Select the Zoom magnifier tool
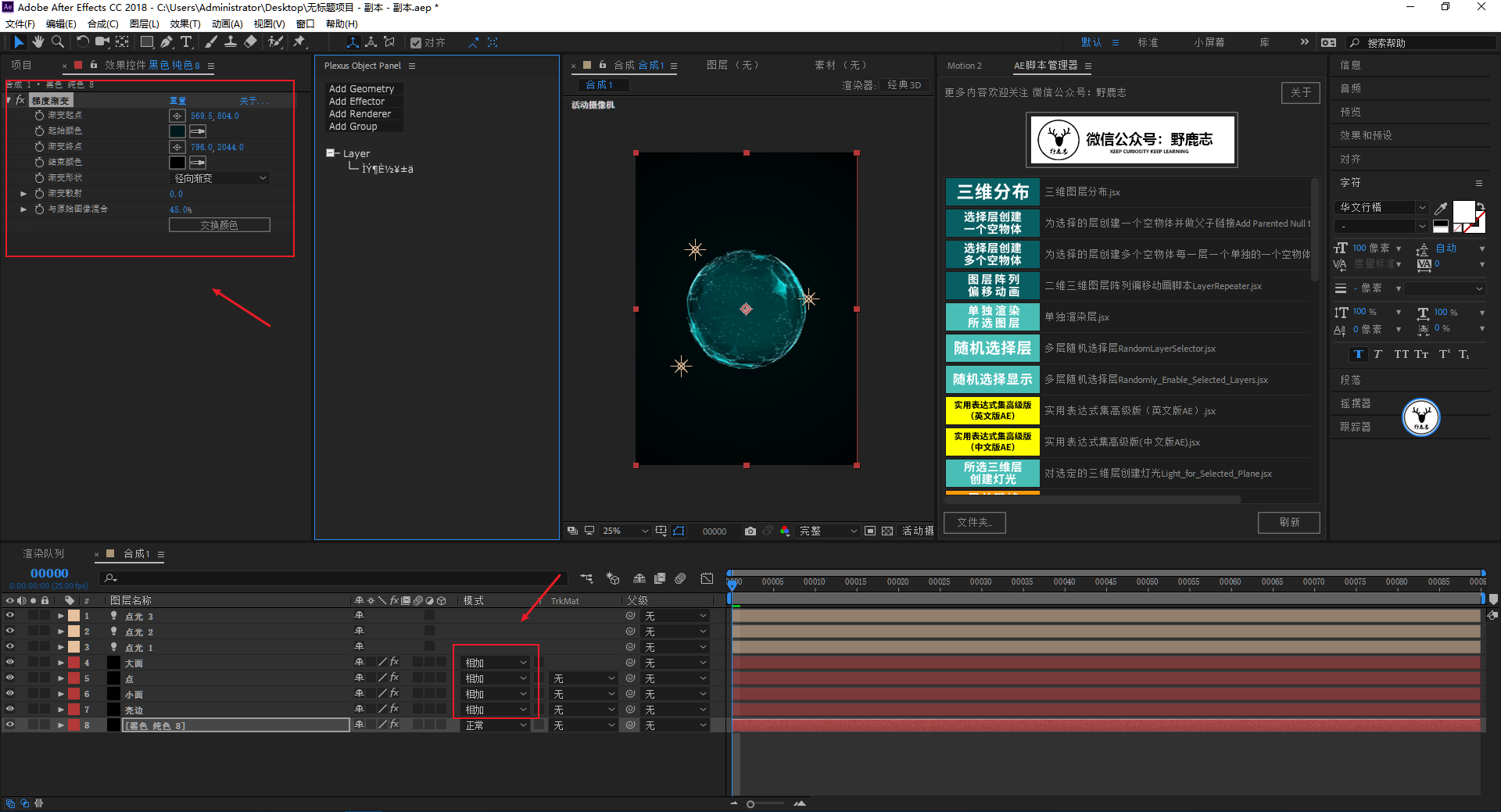Screen dimensions: 1501x812 click(x=57, y=42)
